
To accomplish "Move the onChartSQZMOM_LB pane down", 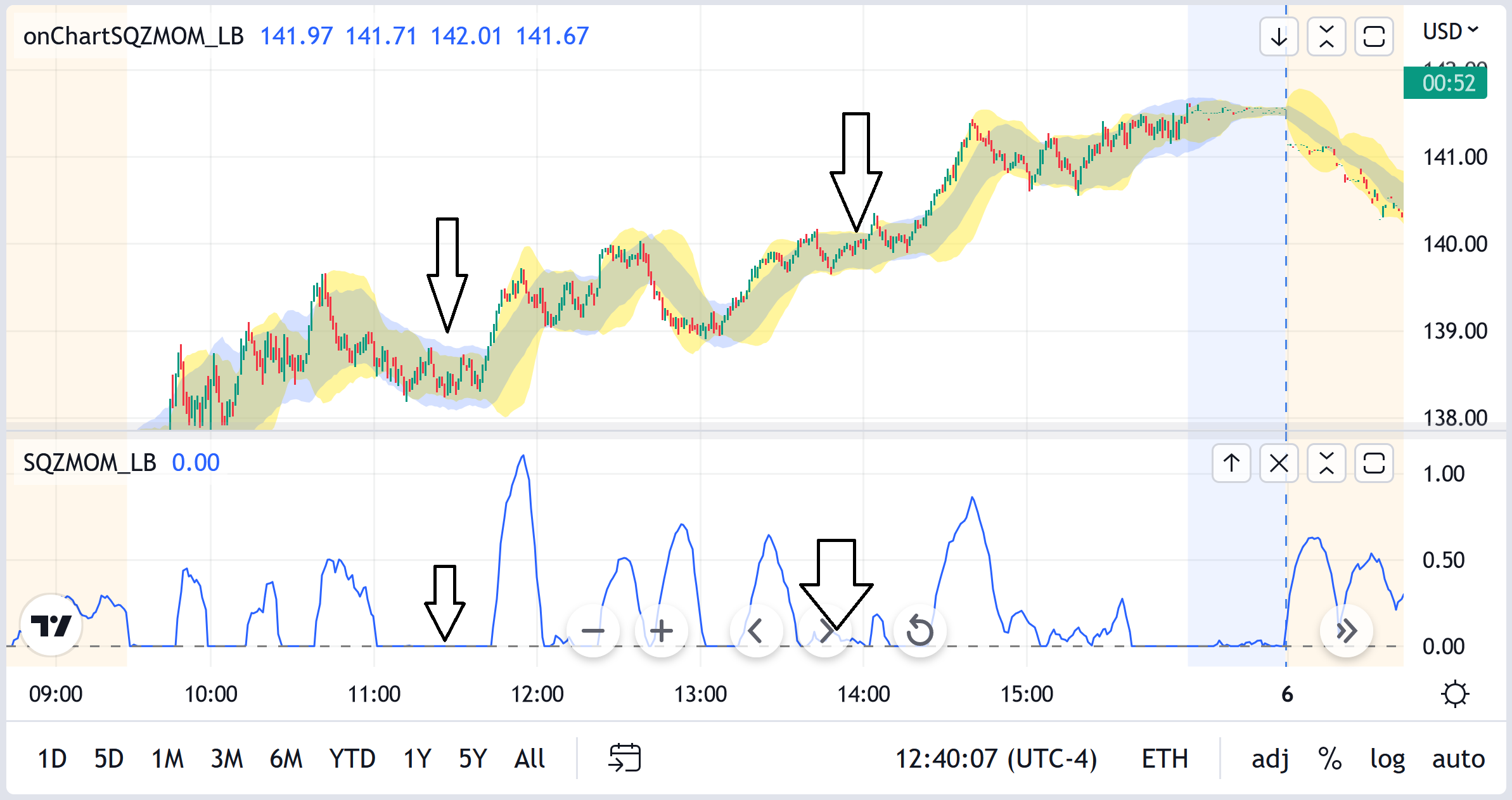I will point(1279,37).
